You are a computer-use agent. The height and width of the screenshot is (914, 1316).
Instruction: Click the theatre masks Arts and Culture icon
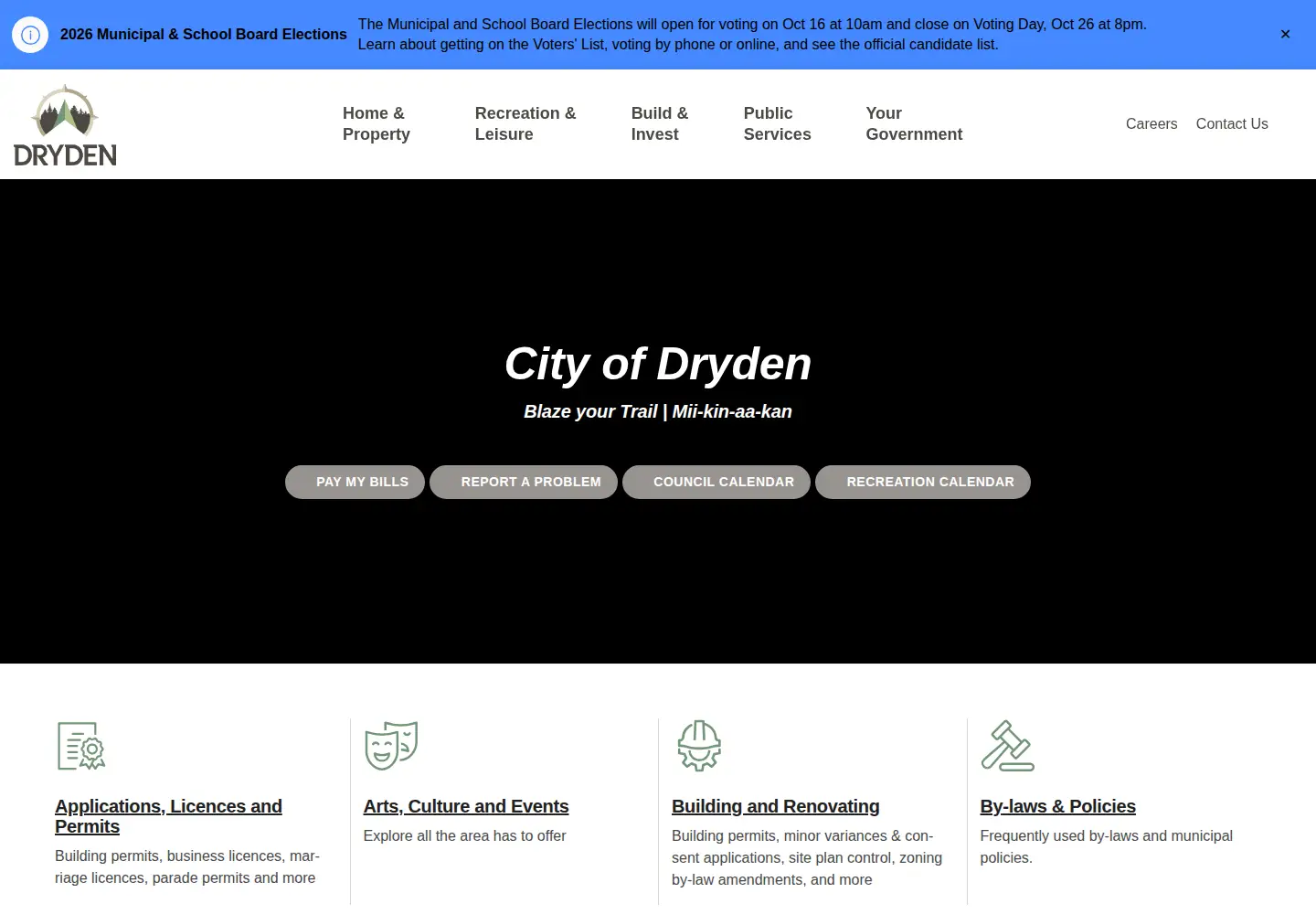[x=391, y=746]
